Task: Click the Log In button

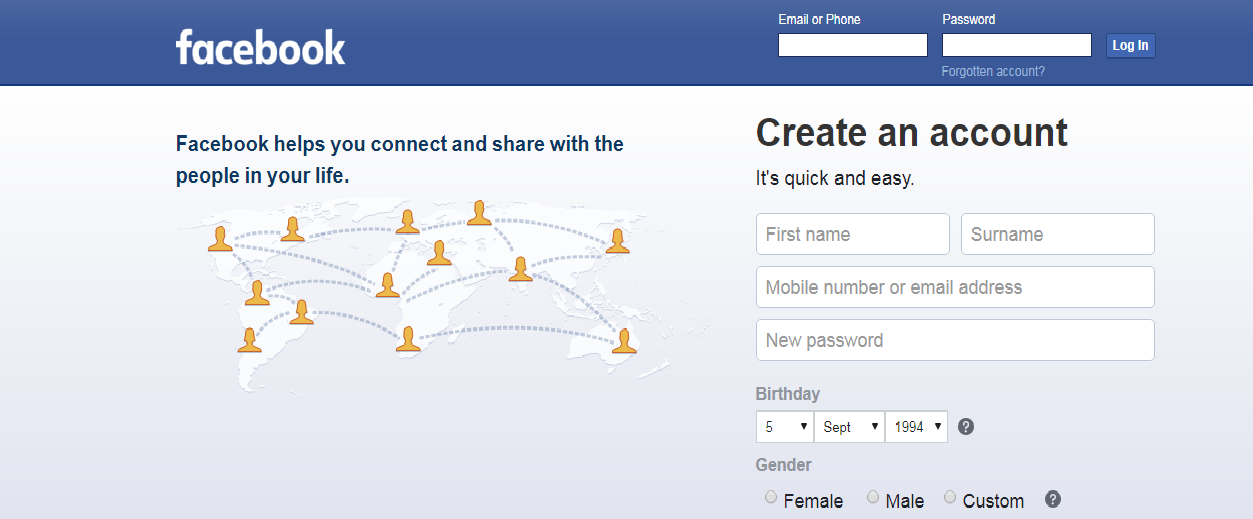Action: click(1130, 45)
